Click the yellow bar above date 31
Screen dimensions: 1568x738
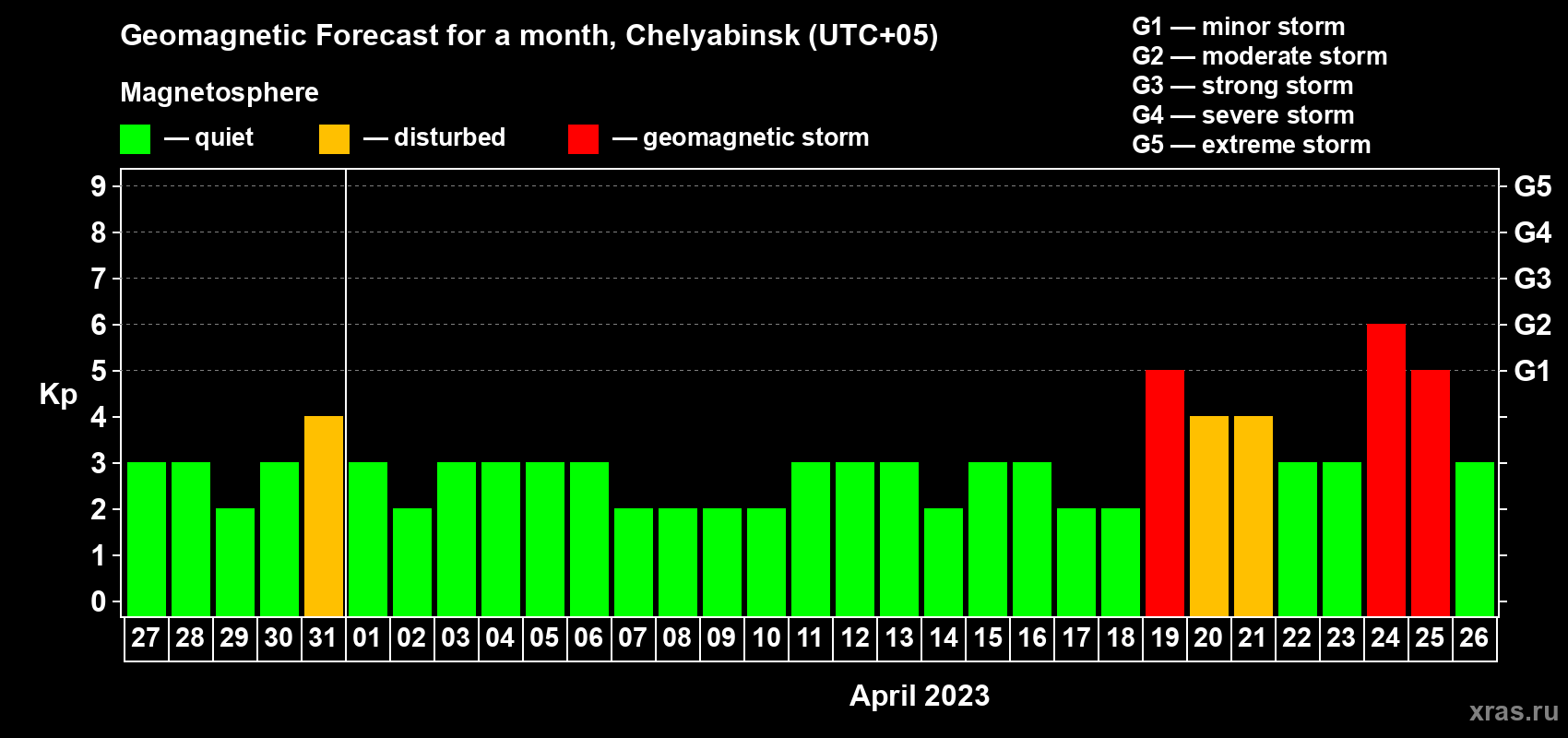(324, 517)
